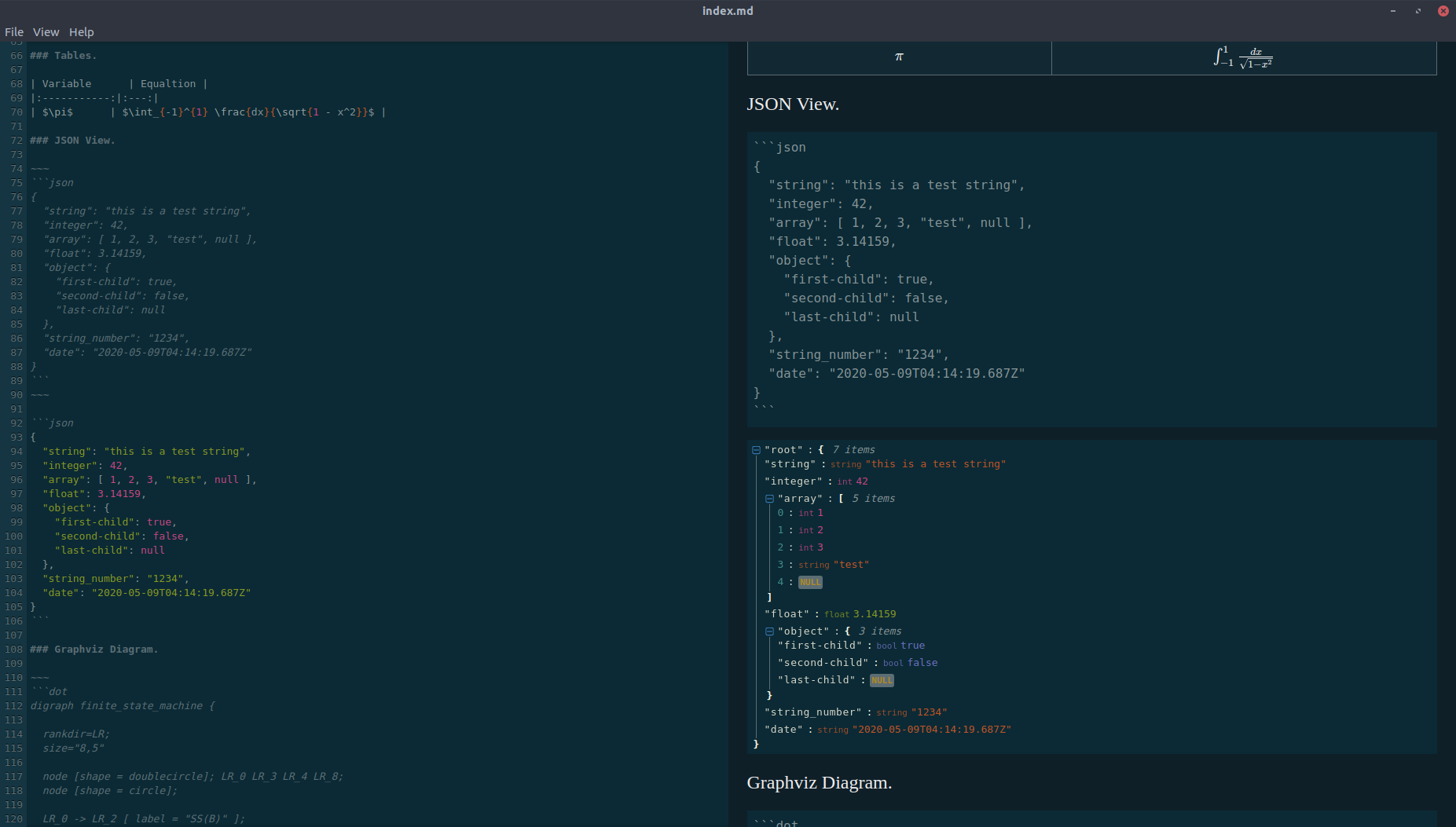The width and height of the screenshot is (1456, 827).
Task: Collapse the "object" JSON node
Action: pos(769,631)
